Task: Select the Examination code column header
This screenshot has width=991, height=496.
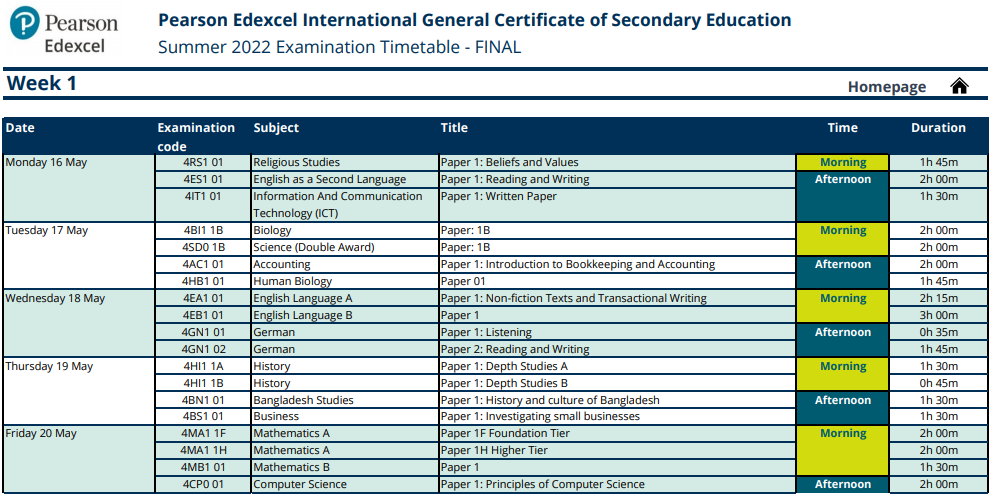Action: (196, 136)
